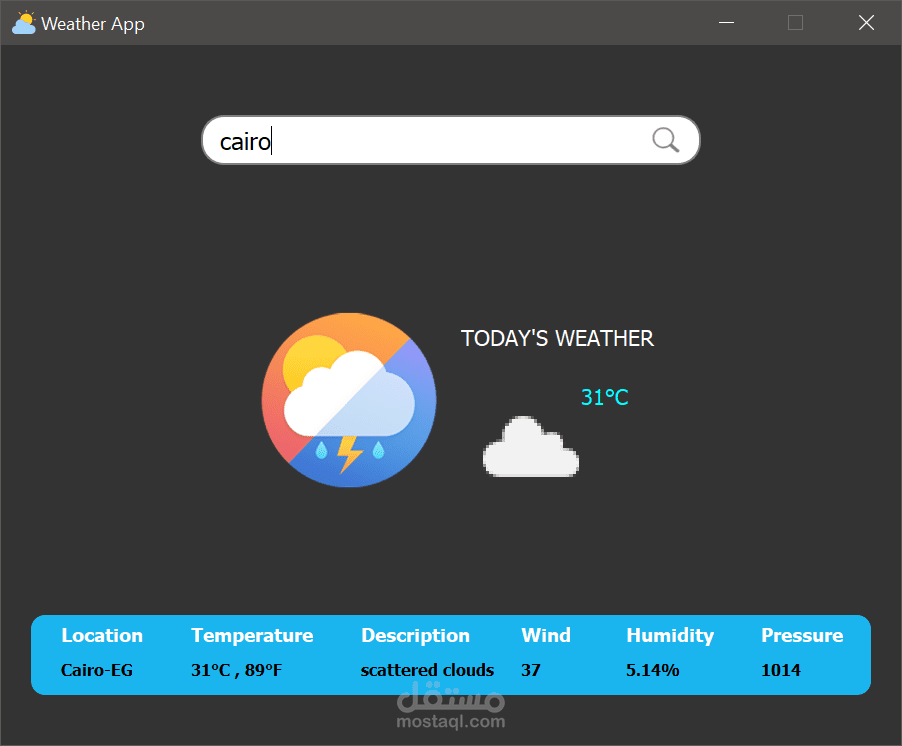
Task: Click the Pressure column header
Action: click(802, 635)
